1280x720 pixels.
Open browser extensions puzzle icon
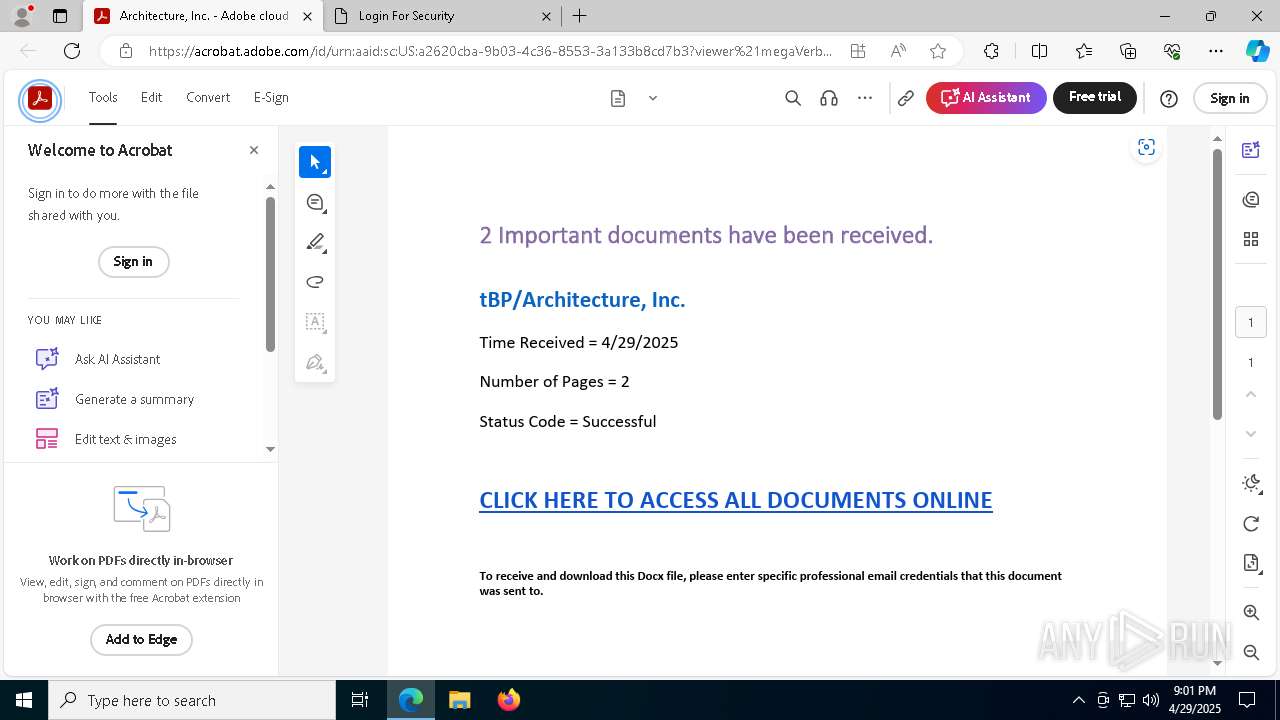click(991, 51)
